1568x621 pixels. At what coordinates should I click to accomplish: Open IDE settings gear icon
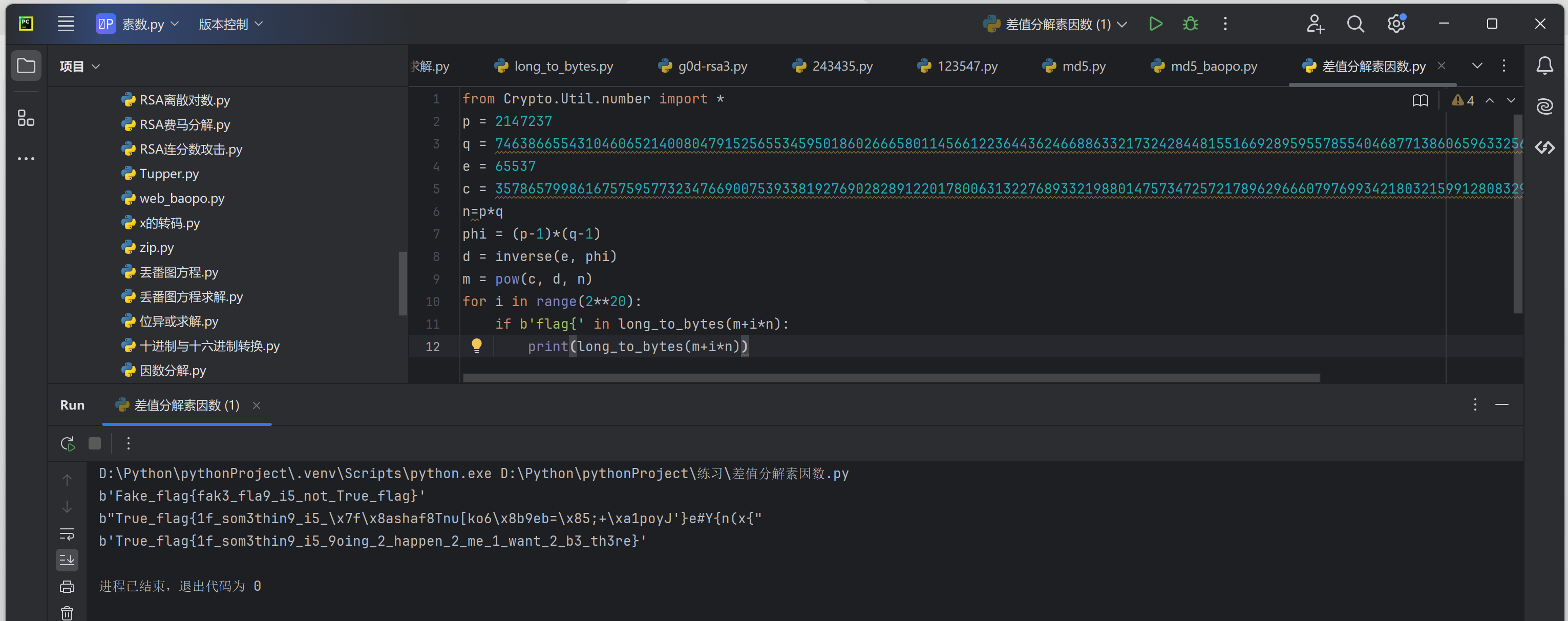pyautogui.click(x=1396, y=24)
